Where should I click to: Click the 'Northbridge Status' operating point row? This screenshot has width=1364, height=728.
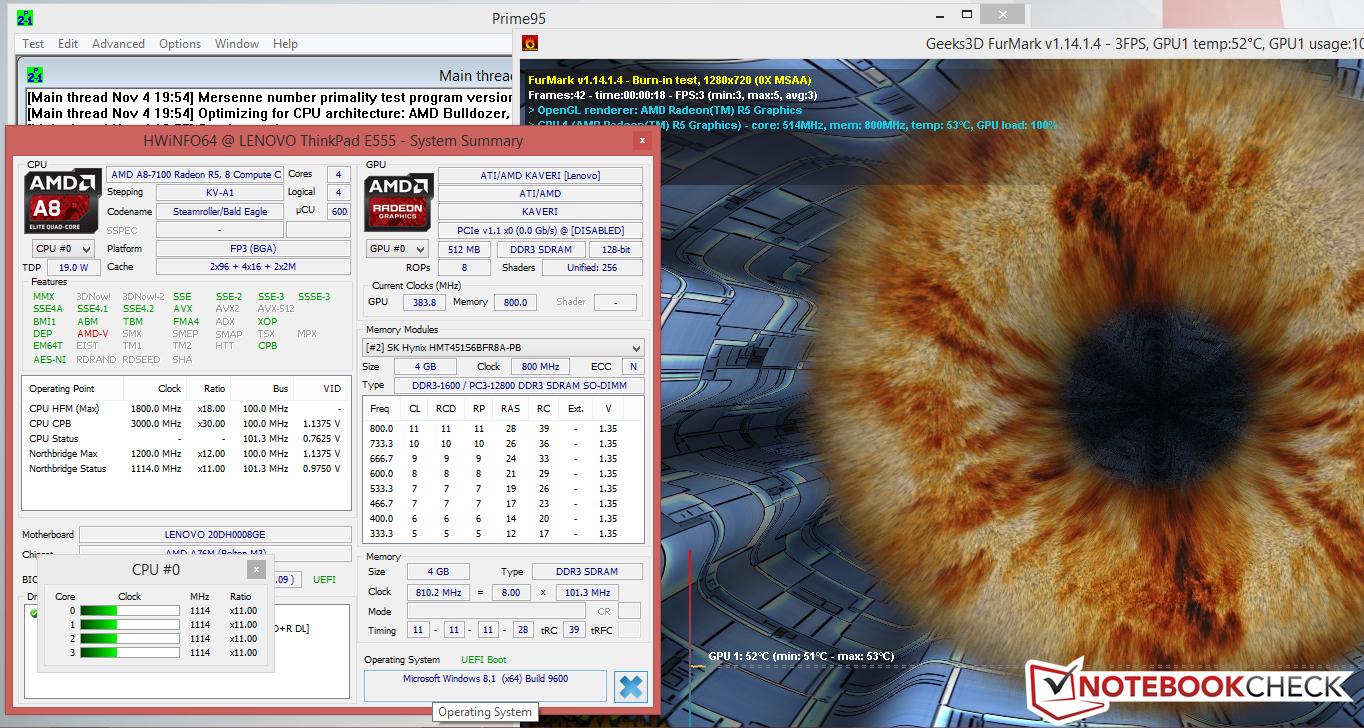(x=185, y=468)
